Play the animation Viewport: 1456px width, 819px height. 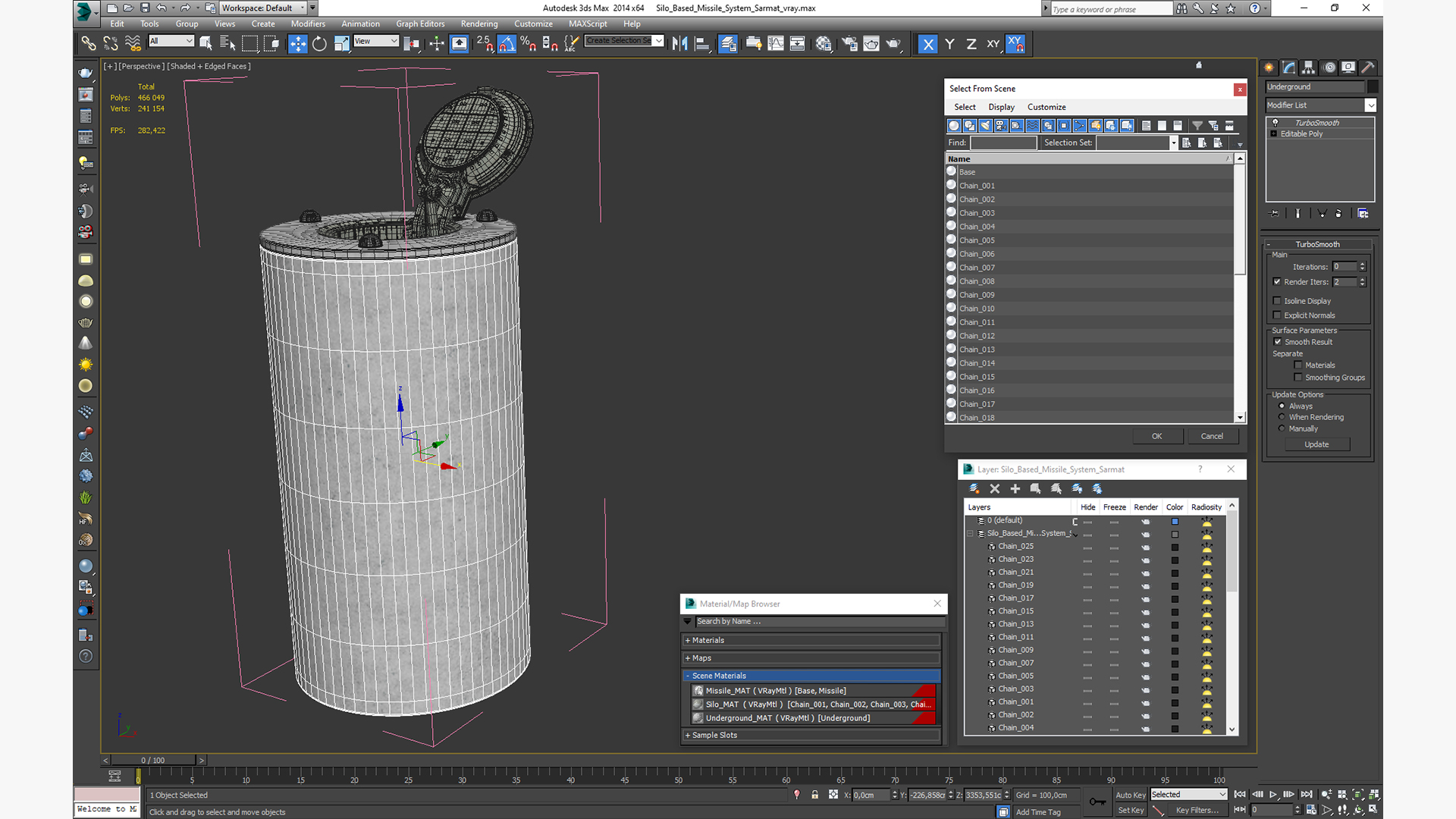coord(1272,795)
